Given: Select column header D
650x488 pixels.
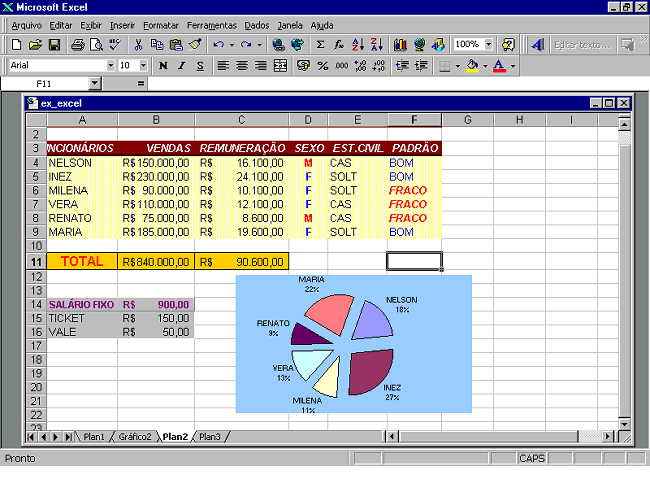Looking at the screenshot, I should [308, 120].
